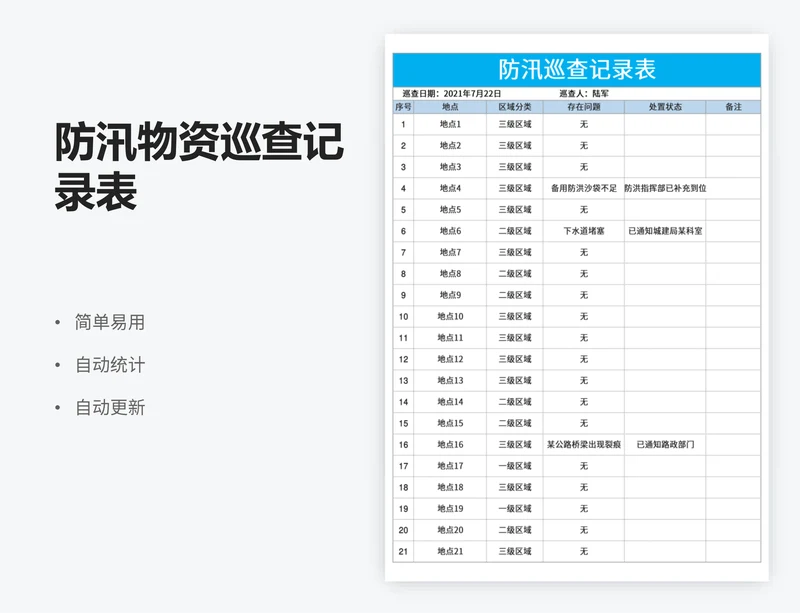Click '无' in the 地点17 row

[x=584, y=466]
